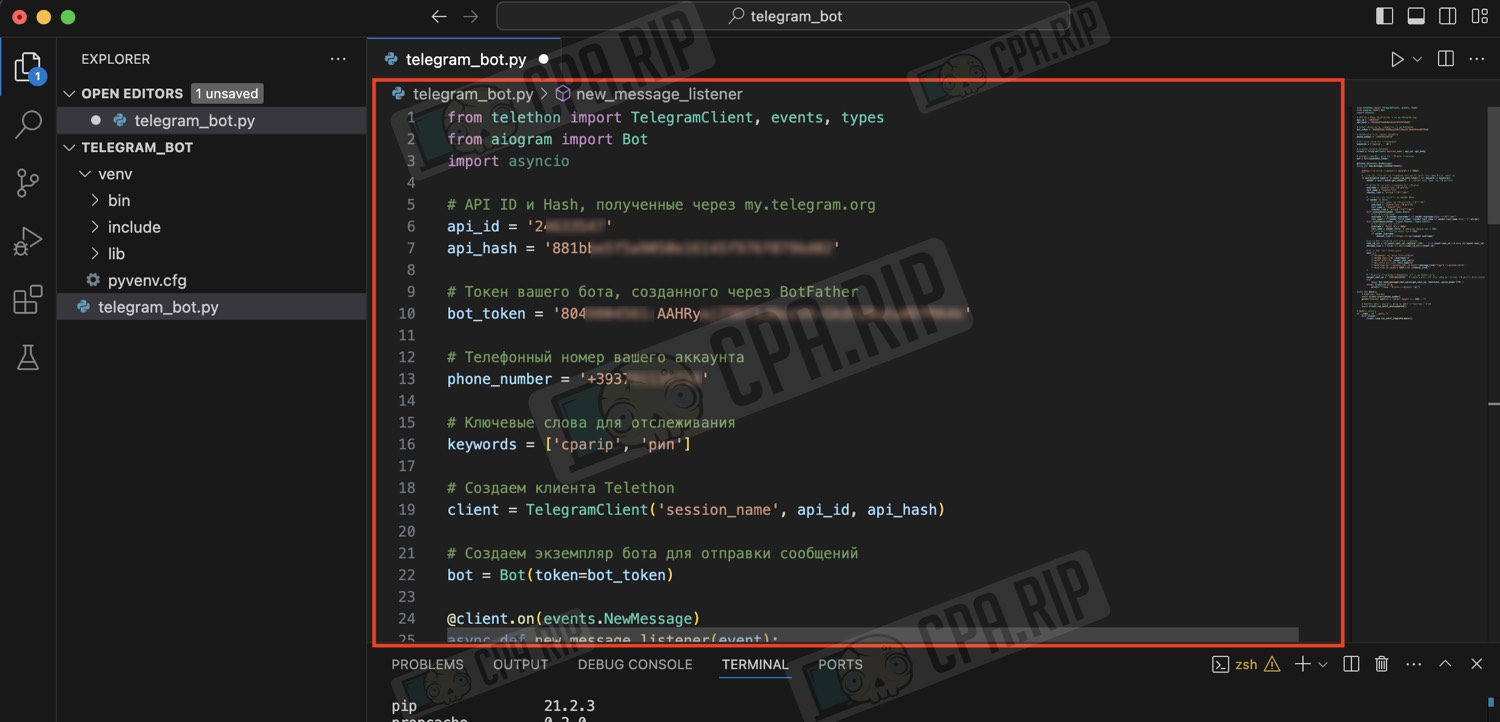Toggle secondary sidebar layout button
1500x722 pixels.
click(x=1447, y=16)
